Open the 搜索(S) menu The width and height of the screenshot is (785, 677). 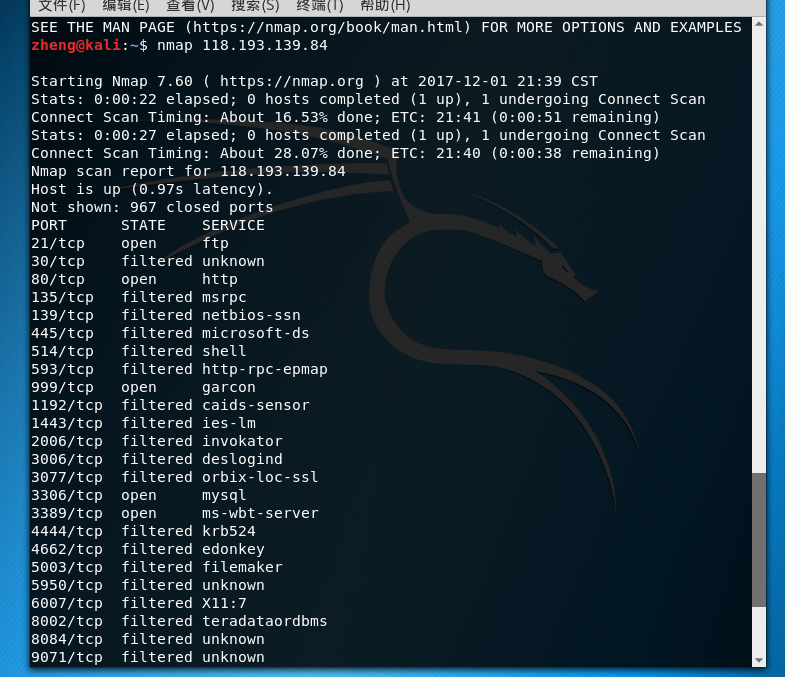pos(255,6)
